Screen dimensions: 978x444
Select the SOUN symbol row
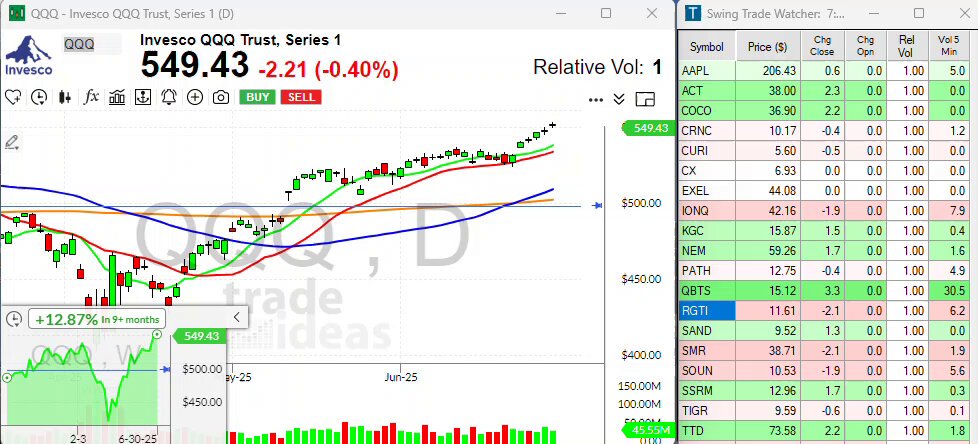point(825,370)
